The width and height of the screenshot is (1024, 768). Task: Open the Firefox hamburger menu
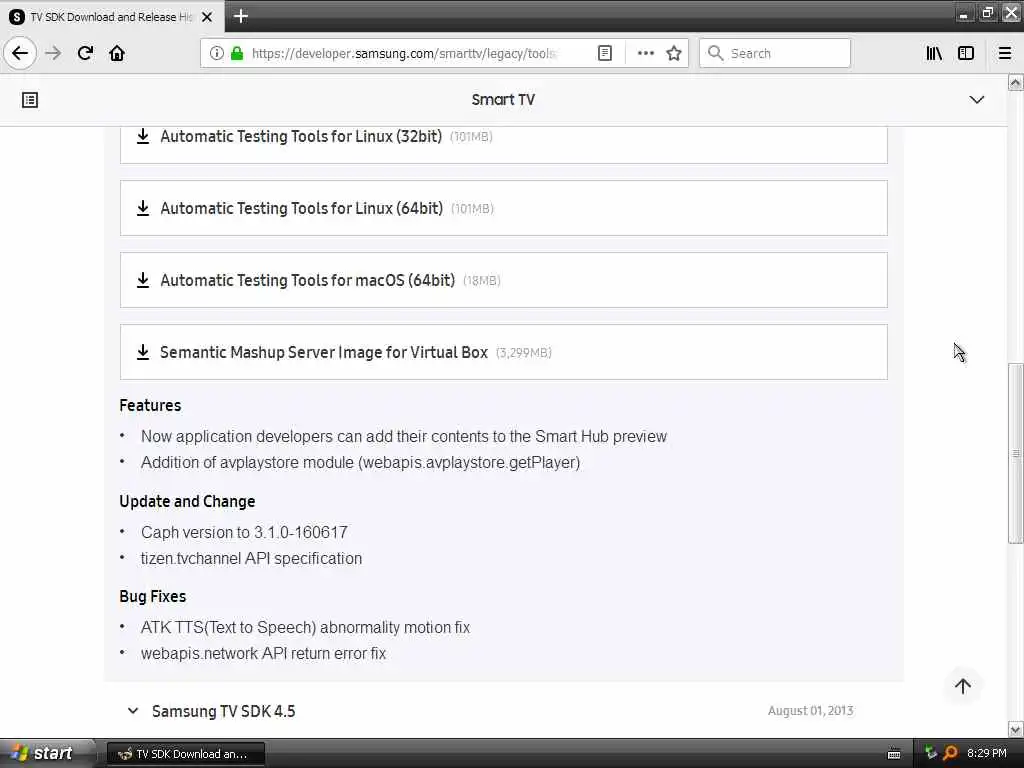pos(1004,53)
